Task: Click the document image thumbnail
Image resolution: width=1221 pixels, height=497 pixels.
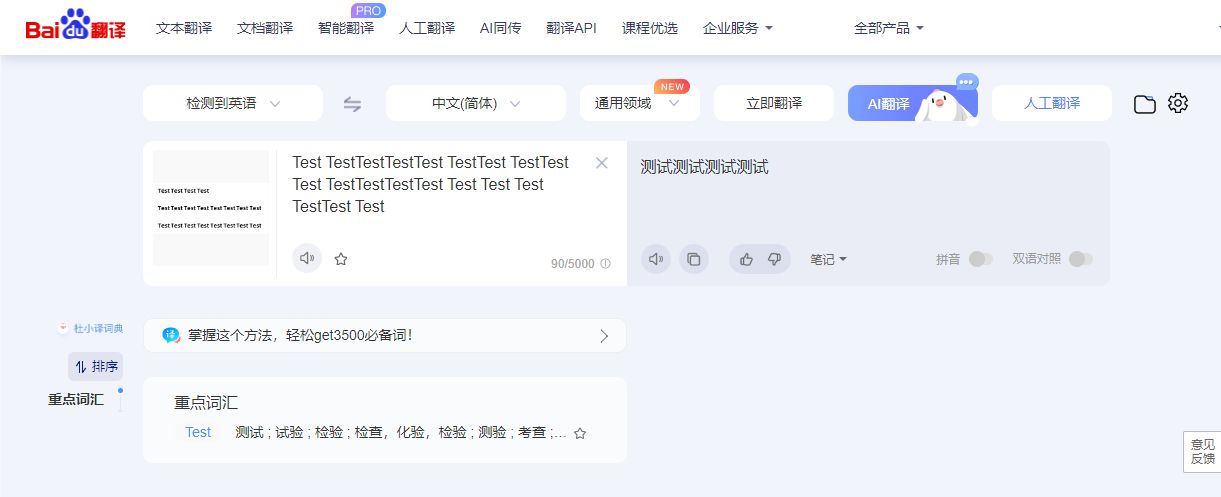Action: (211, 208)
